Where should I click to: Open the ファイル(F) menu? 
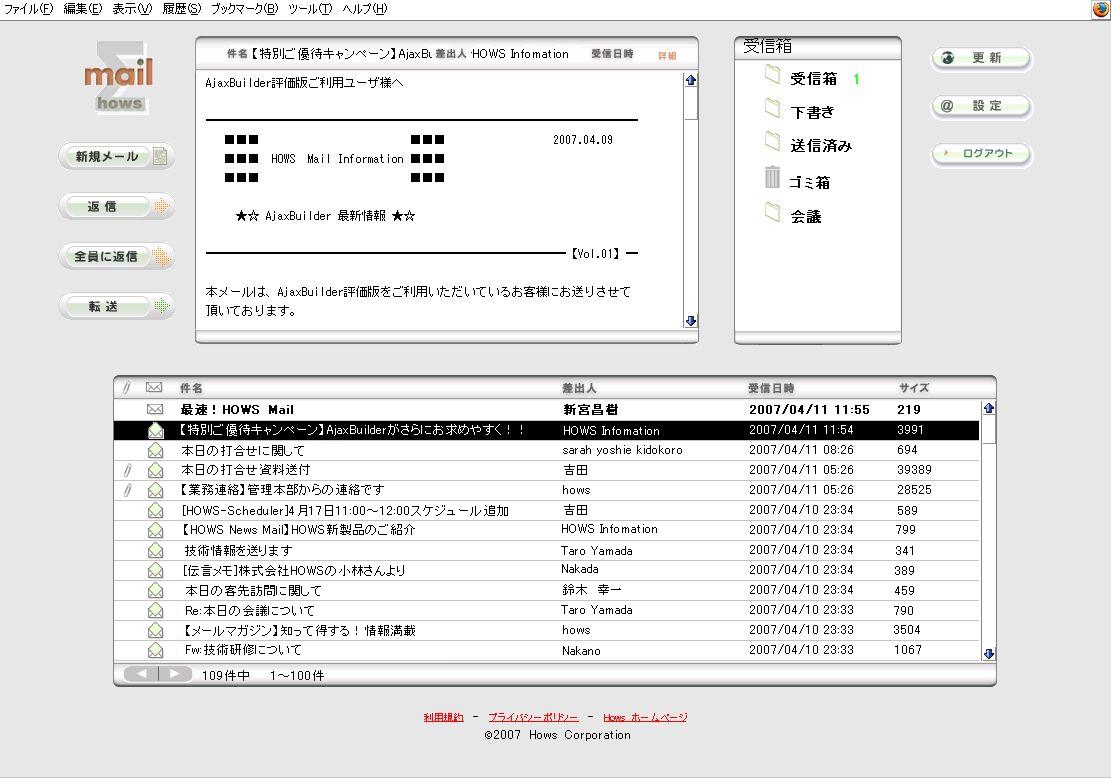[28, 9]
